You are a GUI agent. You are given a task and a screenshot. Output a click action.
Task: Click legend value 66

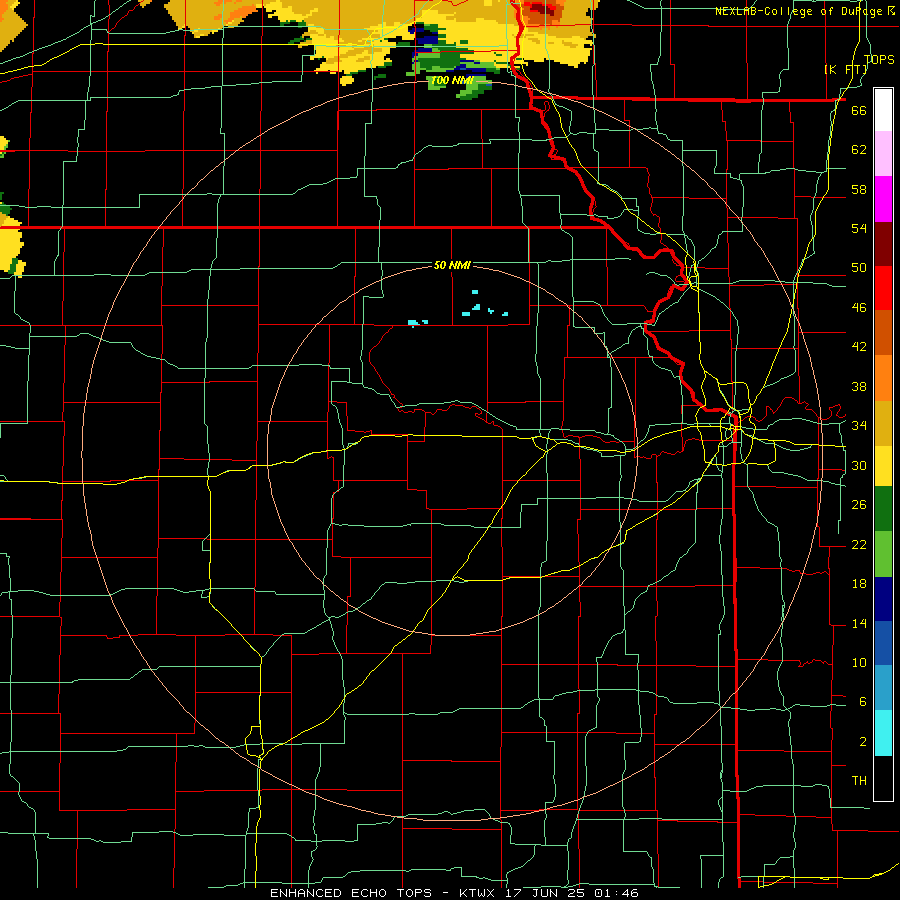coord(859,111)
